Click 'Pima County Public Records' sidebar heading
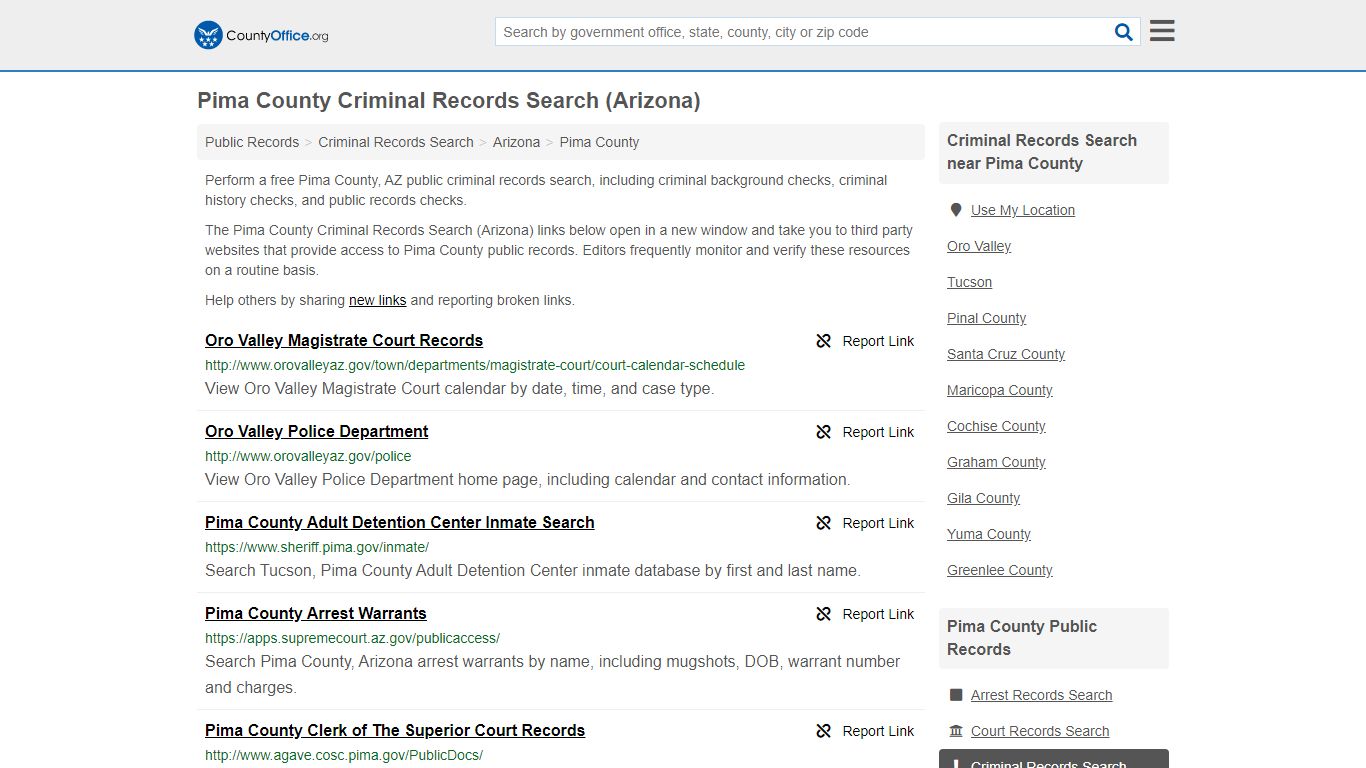This screenshot has height=768, width=1366. [1022, 638]
